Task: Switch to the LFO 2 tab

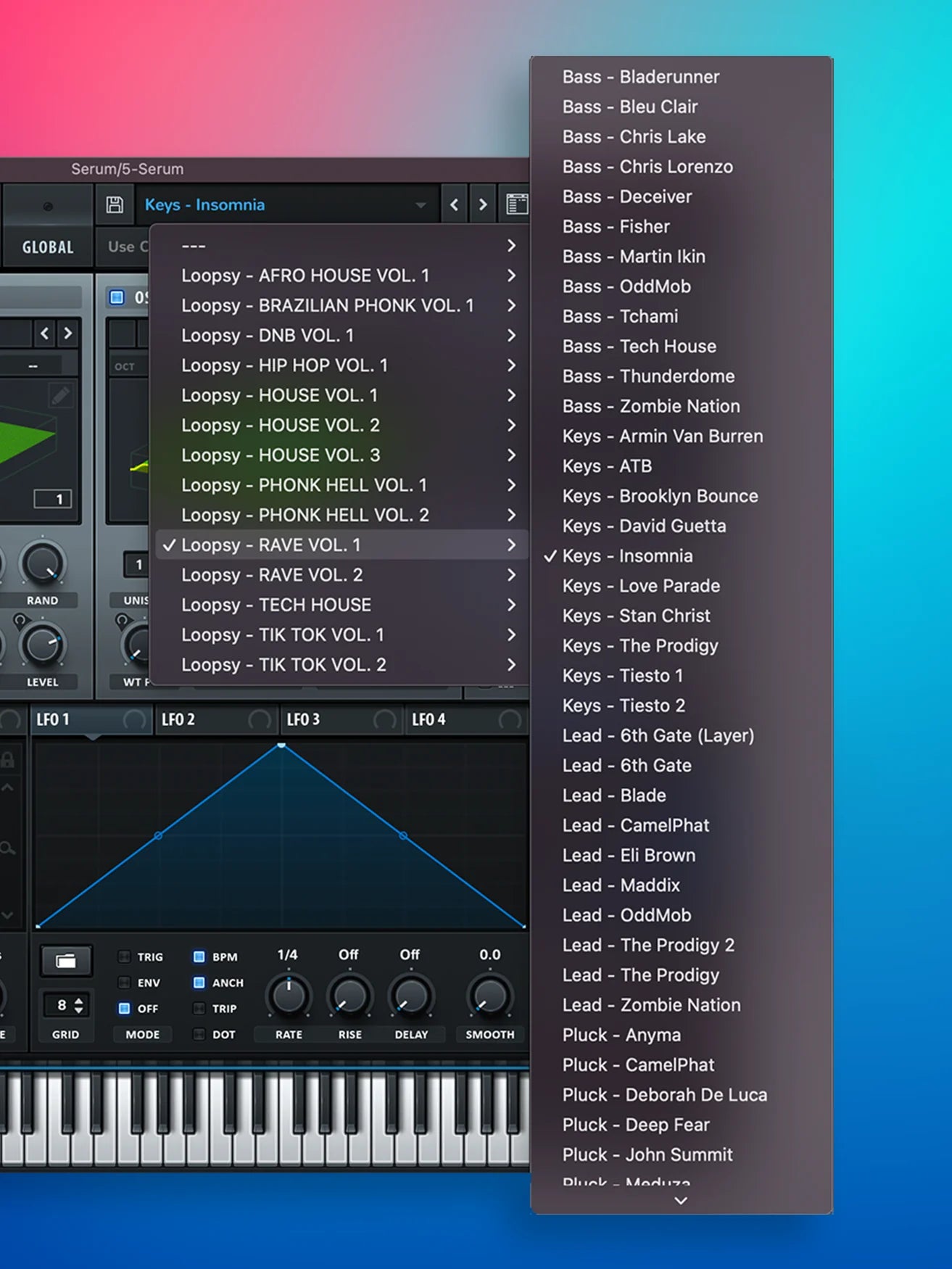Action: point(216,719)
